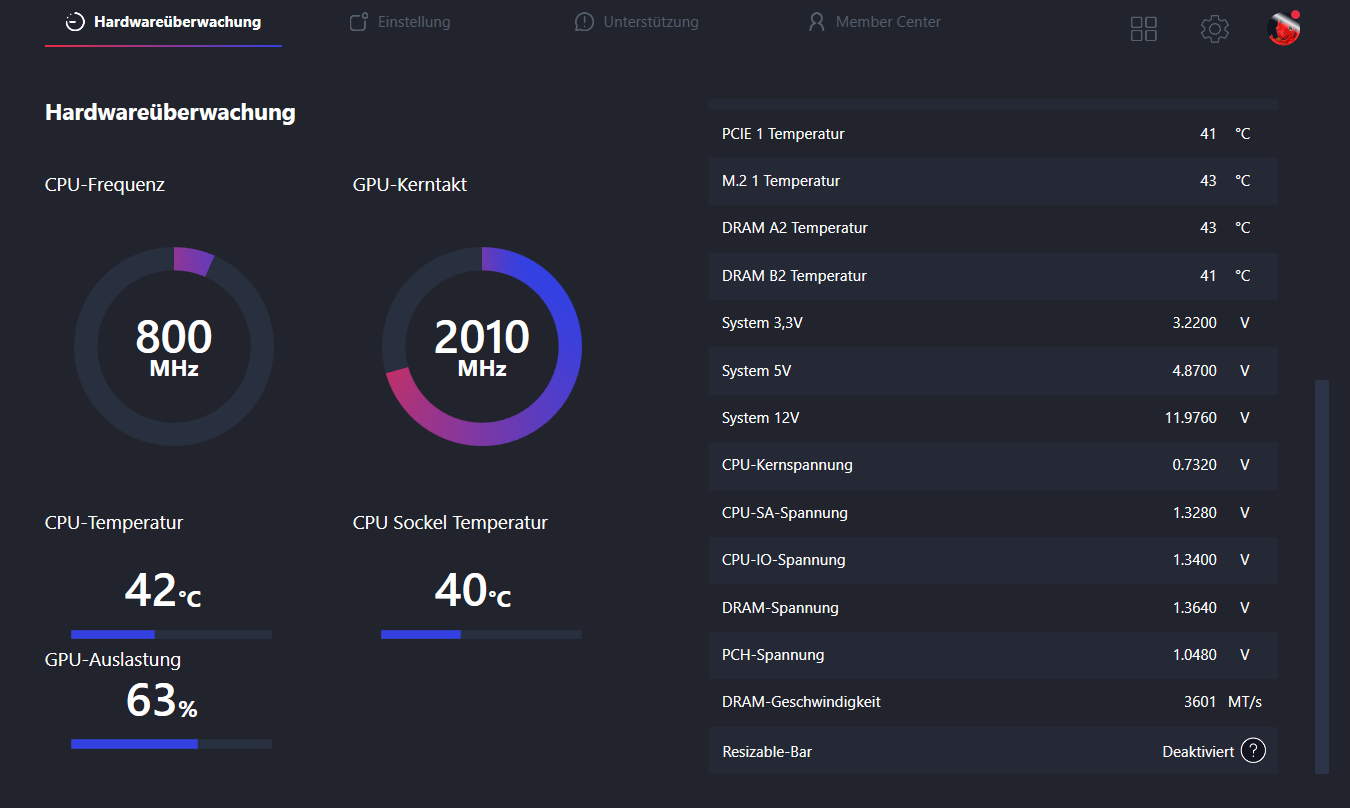Click the GPU-Kerntakt ring gauge
The height and width of the screenshot is (808, 1350).
coord(482,346)
